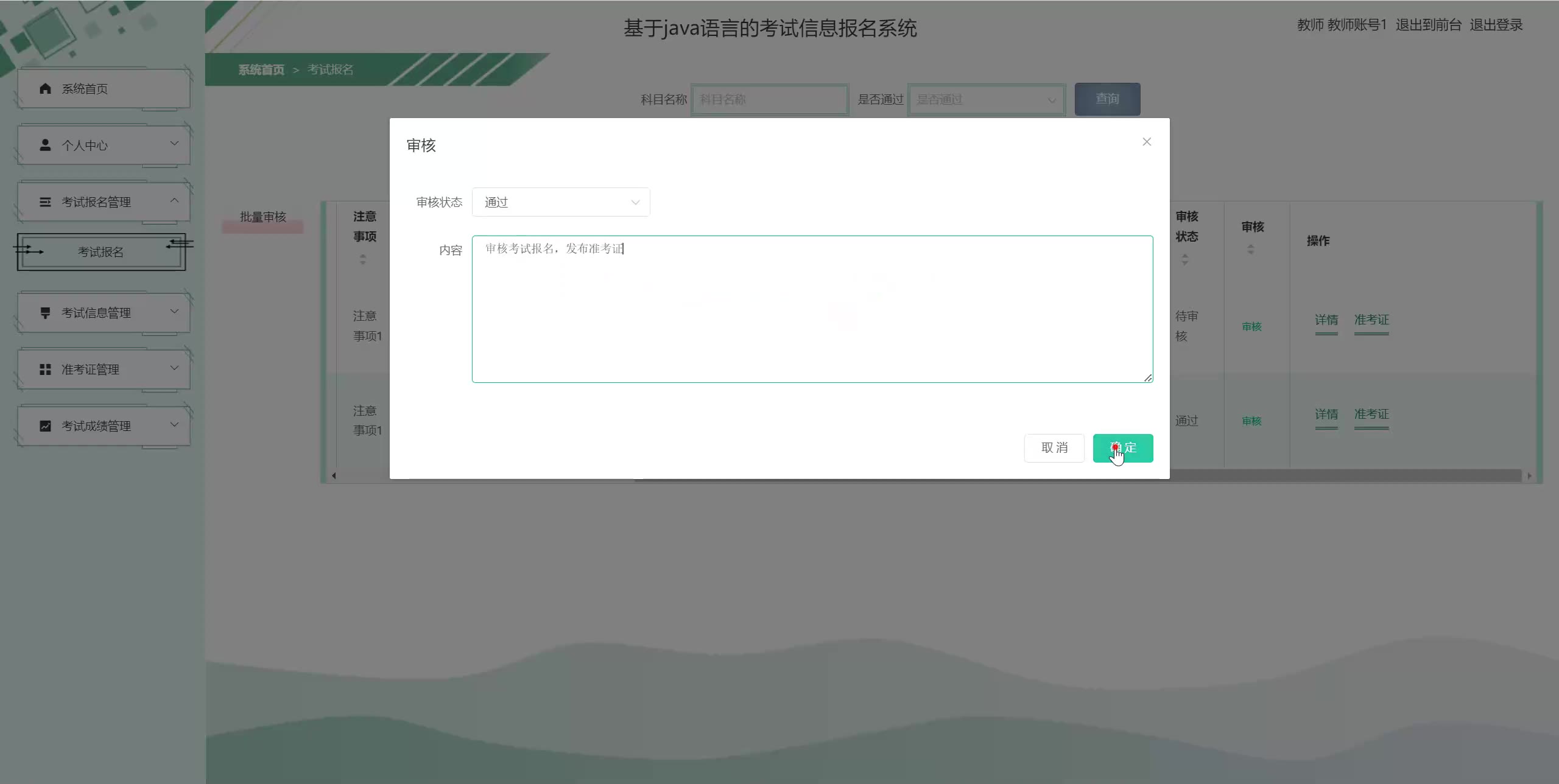The width and height of the screenshot is (1559, 784).
Task: Close the 审核 dialog with X
Action: [x=1147, y=142]
